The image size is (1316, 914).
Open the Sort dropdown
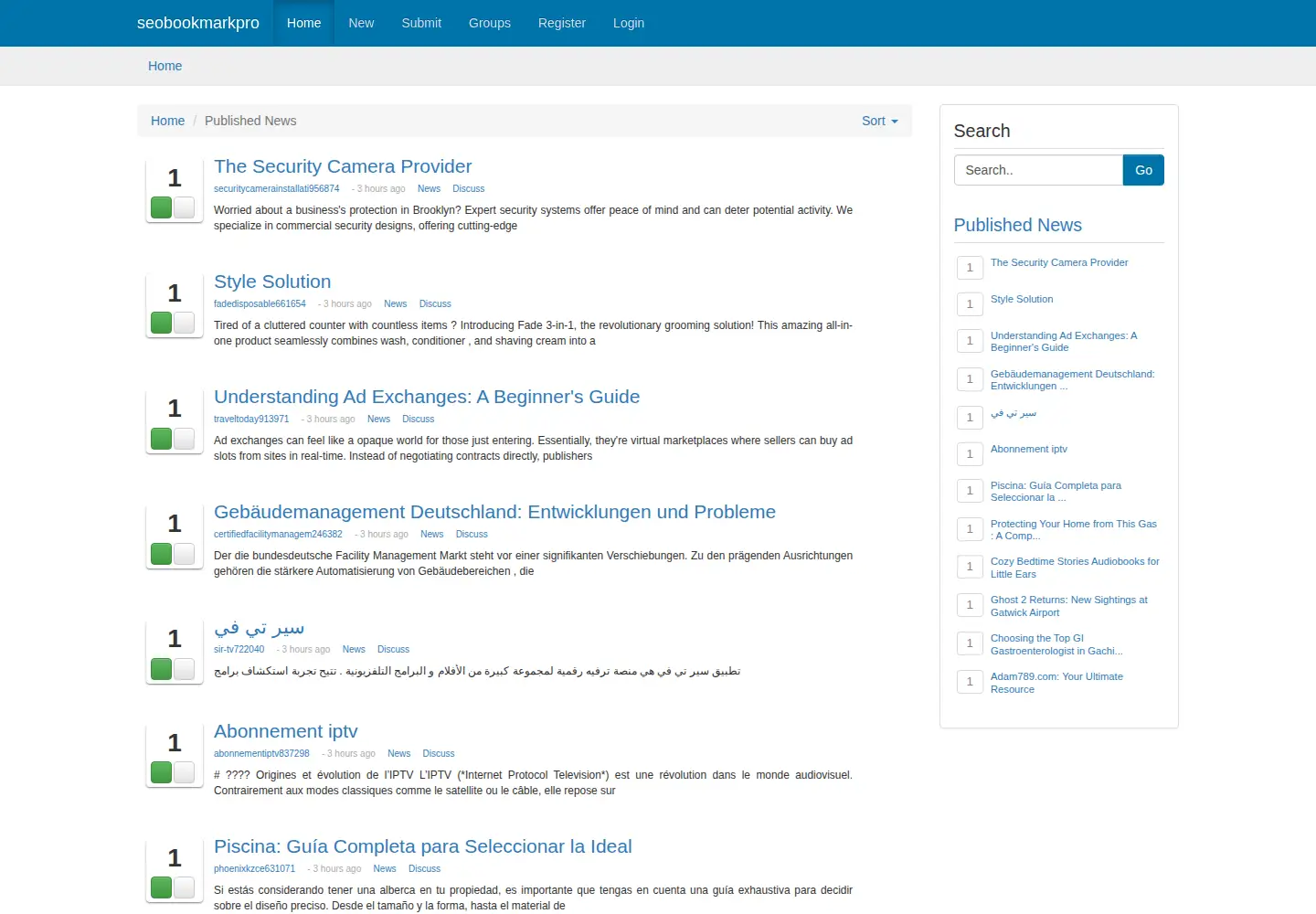click(880, 121)
